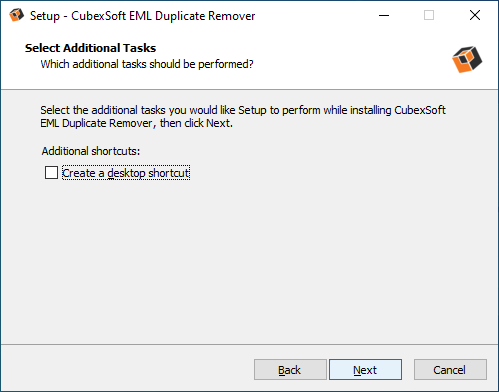Return with the Back button

coord(290,369)
